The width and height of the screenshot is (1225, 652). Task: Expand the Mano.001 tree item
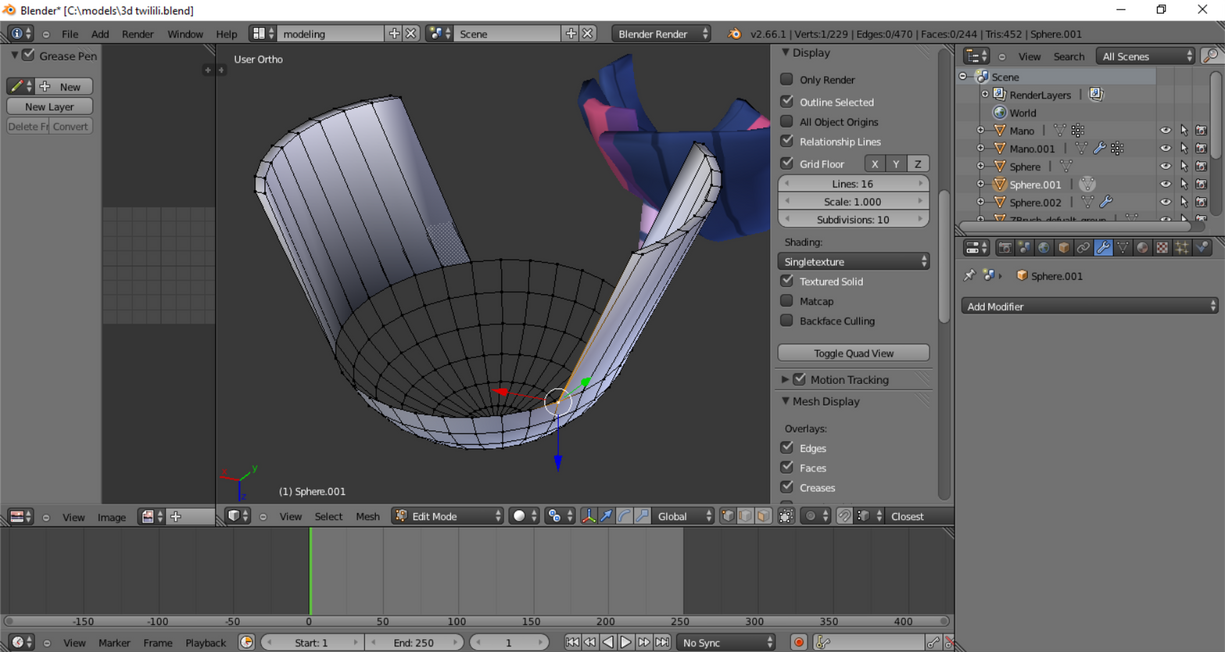(980, 149)
